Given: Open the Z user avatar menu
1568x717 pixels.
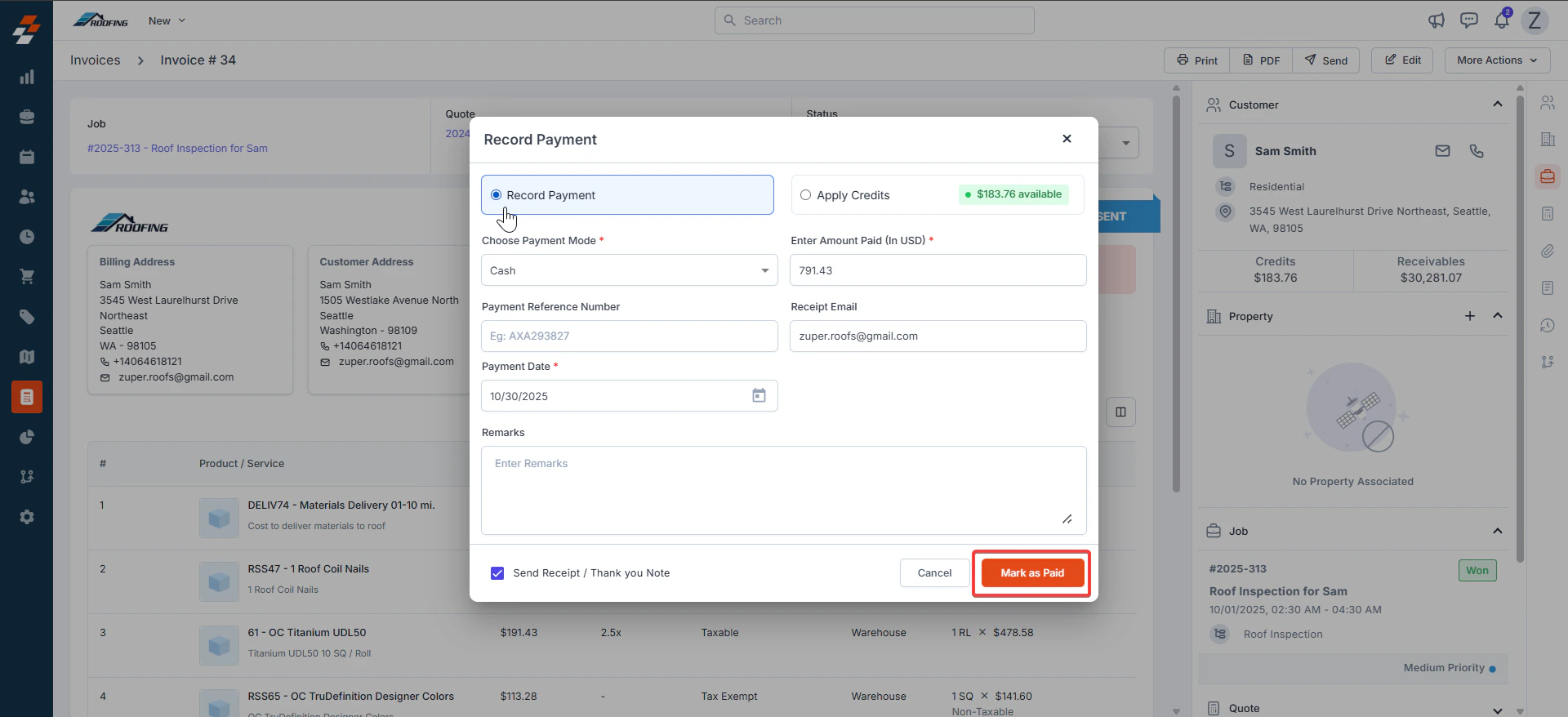Looking at the screenshot, I should [x=1535, y=20].
